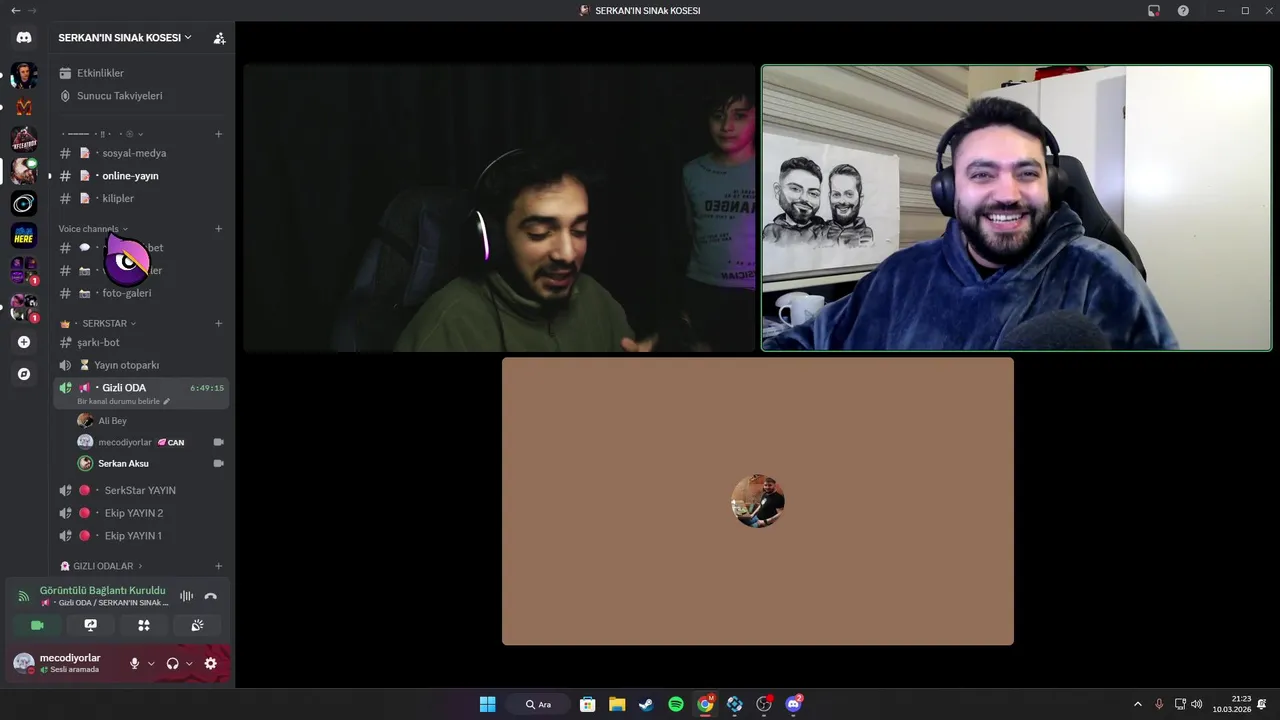This screenshot has height=720, width=1280.
Task: Focus the dark-room webcam video tile
Action: [x=500, y=208]
